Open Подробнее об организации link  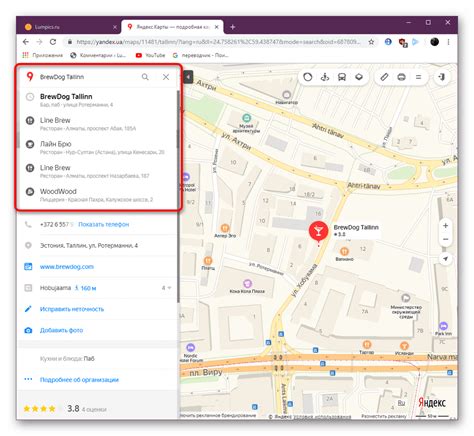[79, 380]
